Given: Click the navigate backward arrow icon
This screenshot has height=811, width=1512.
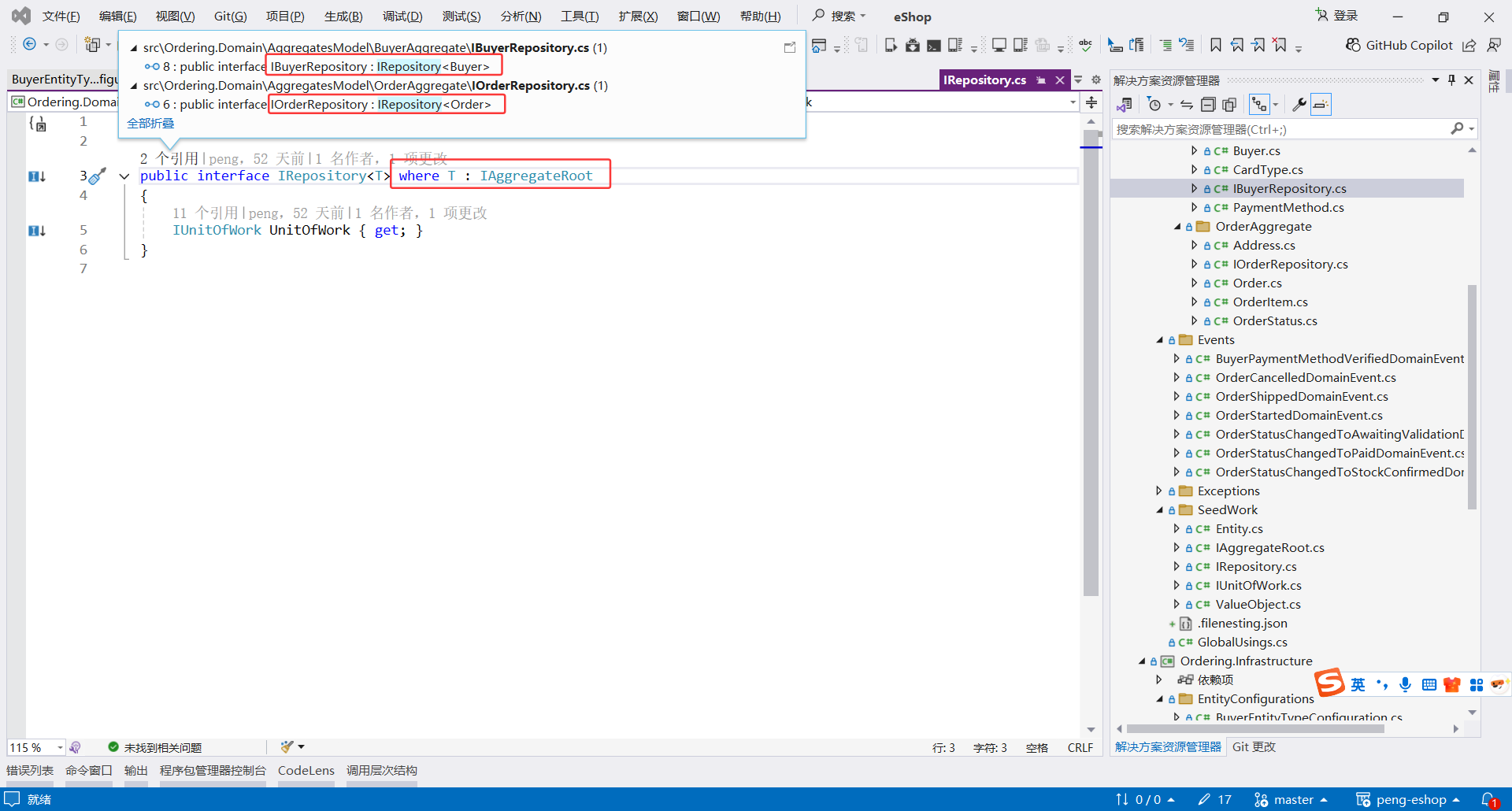Looking at the screenshot, I should (29, 45).
